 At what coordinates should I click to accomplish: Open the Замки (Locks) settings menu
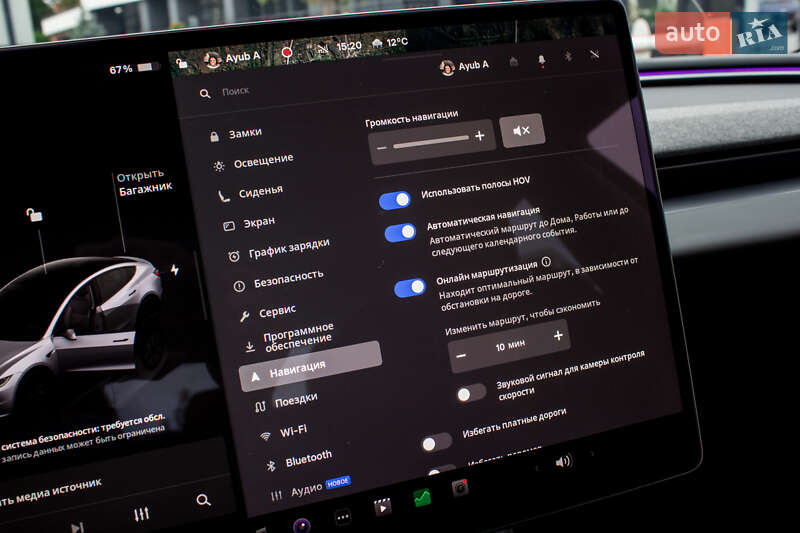point(245,133)
